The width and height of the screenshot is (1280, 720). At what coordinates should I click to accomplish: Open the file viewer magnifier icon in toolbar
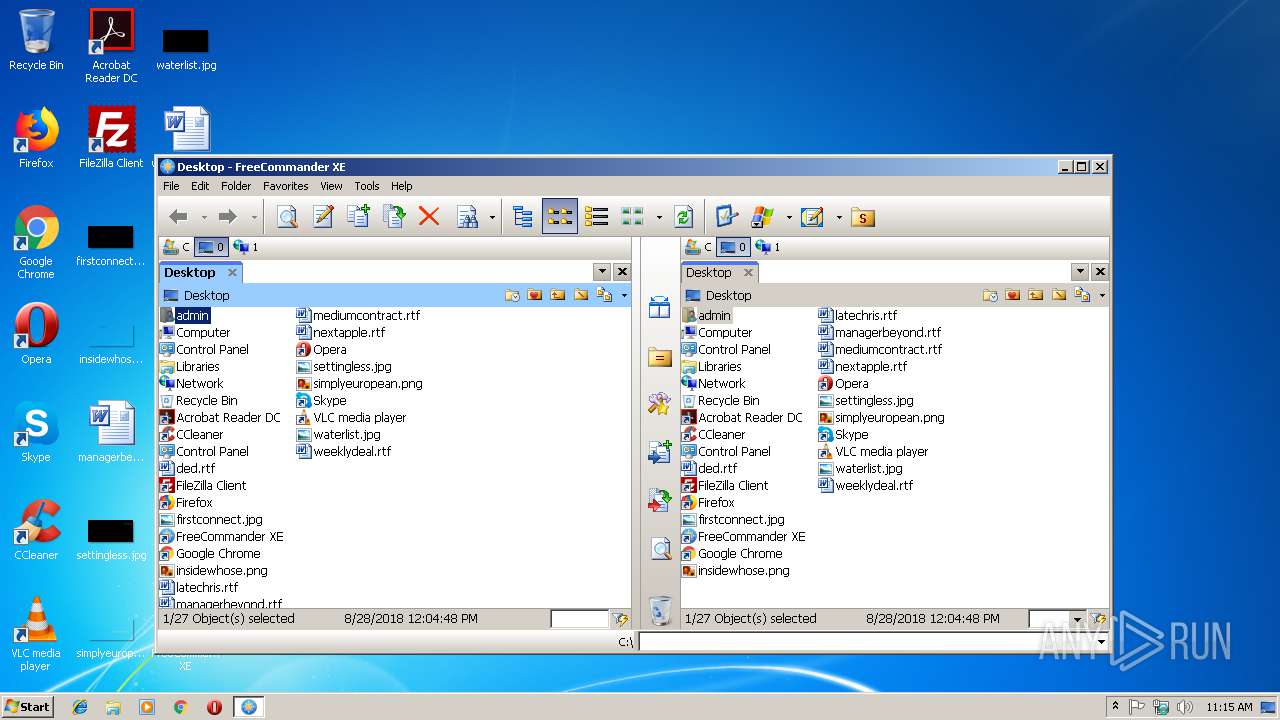[x=287, y=217]
